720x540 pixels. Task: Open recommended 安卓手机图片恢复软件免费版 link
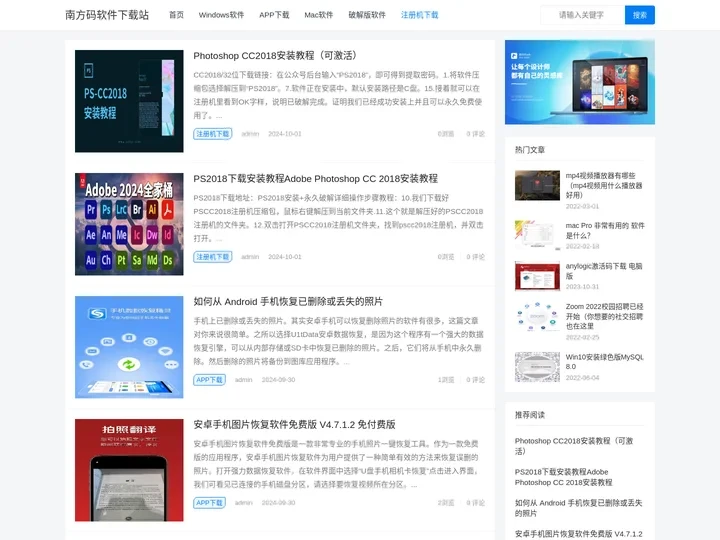pyautogui.click(x=579, y=534)
